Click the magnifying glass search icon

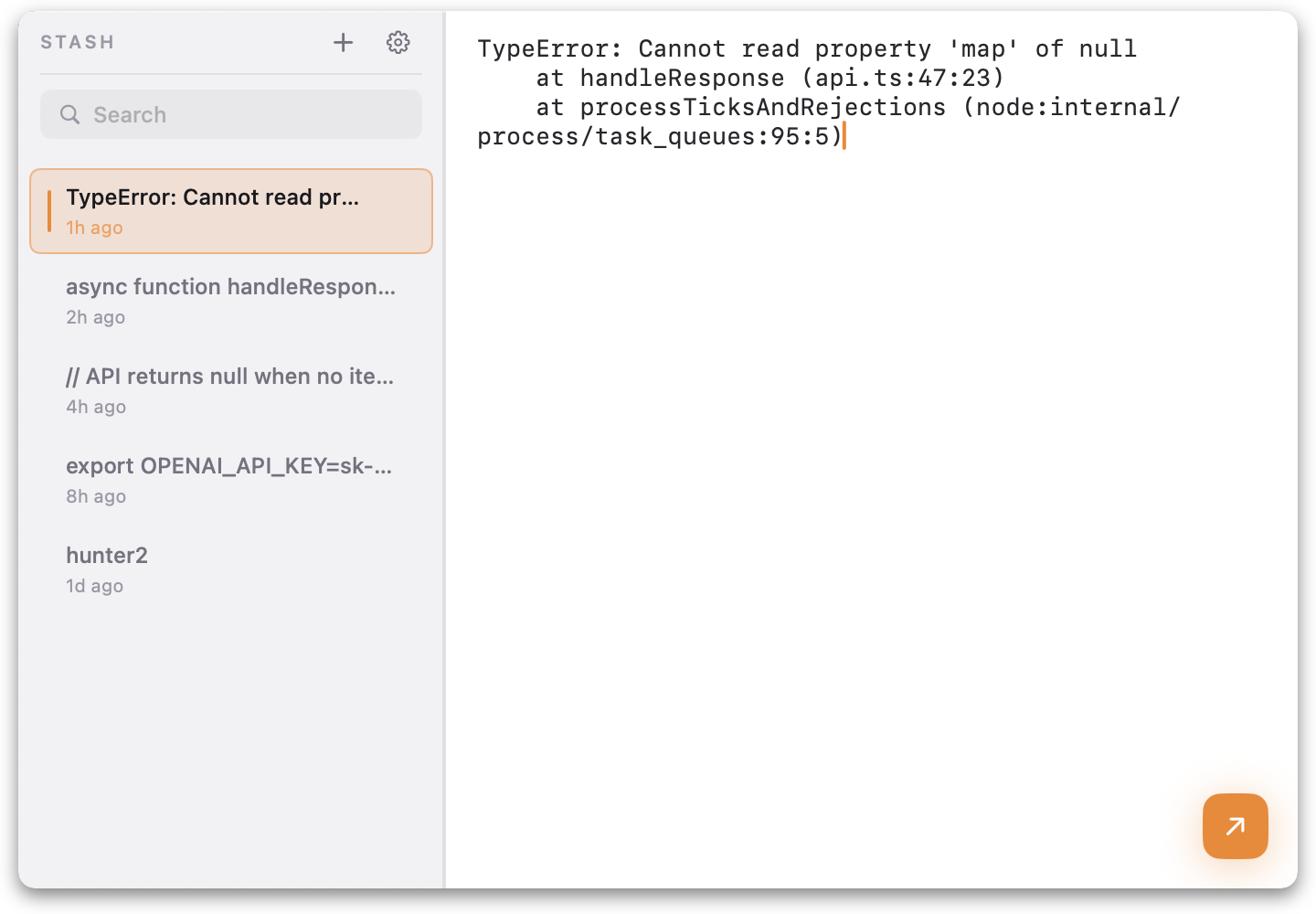[x=69, y=114]
